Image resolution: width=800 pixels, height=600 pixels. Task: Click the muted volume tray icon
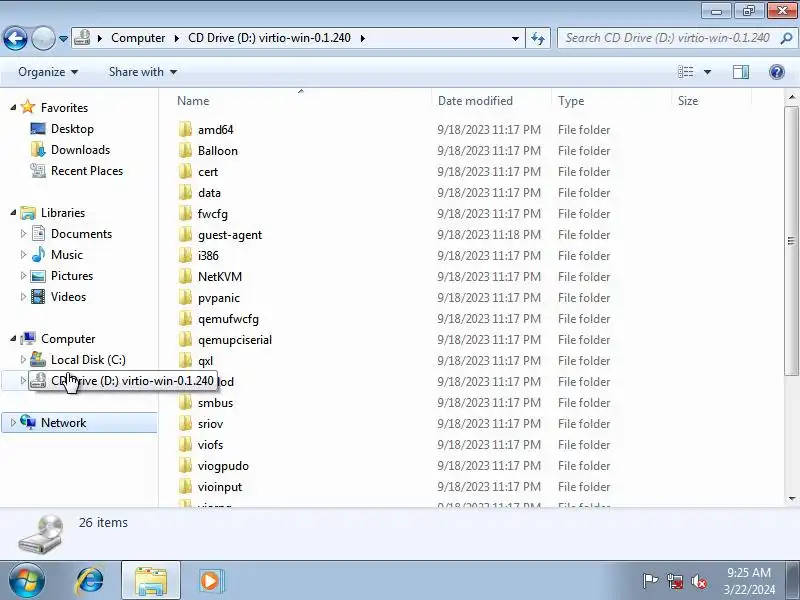tap(698, 581)
